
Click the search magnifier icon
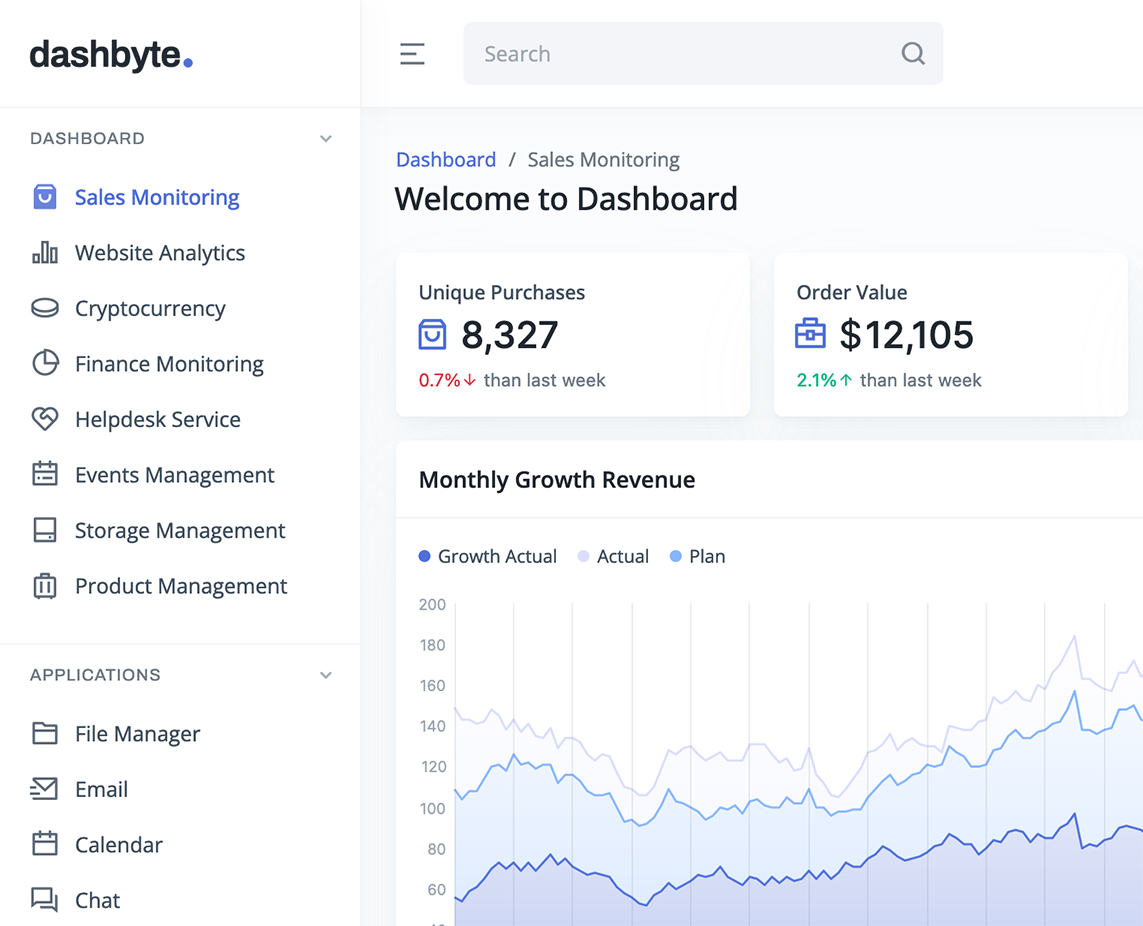pos(912,54)
